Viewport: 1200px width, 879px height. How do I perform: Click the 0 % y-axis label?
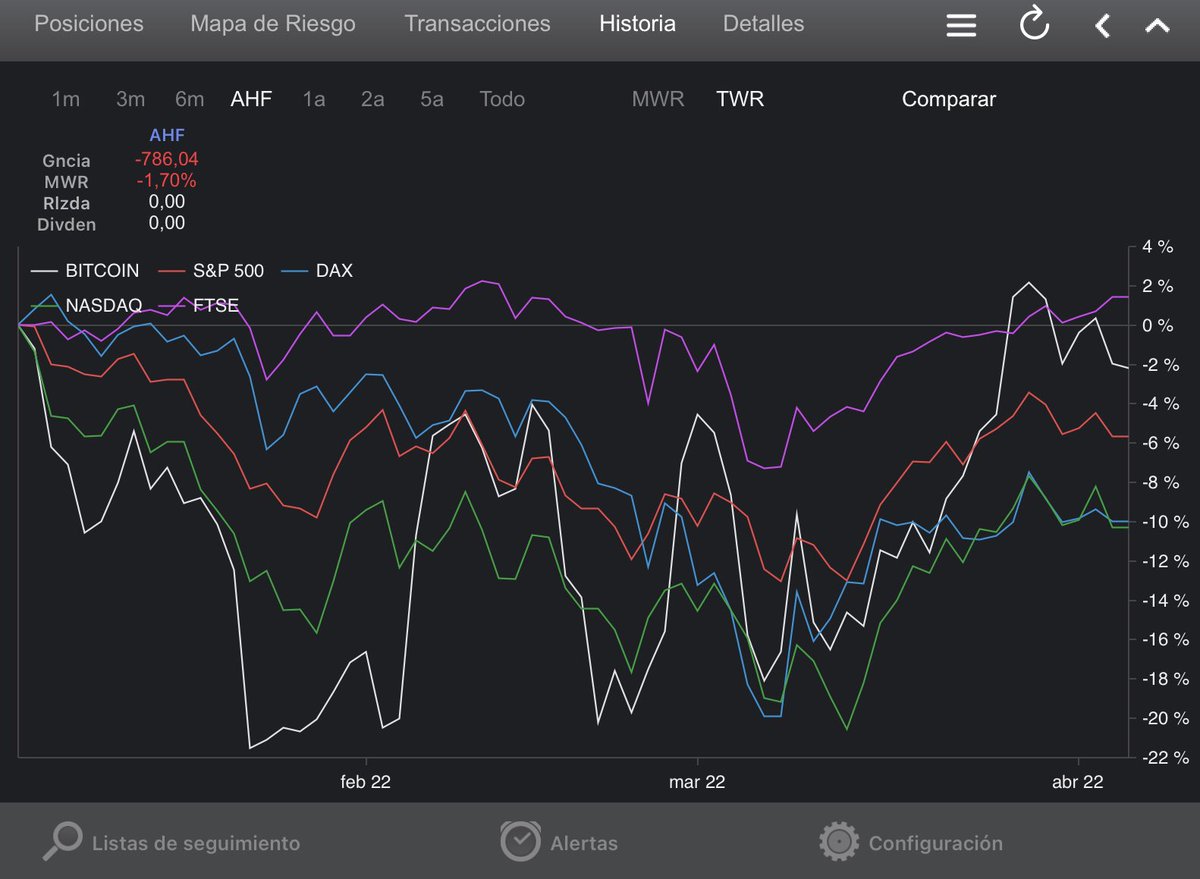click(x=1158, y=326)
